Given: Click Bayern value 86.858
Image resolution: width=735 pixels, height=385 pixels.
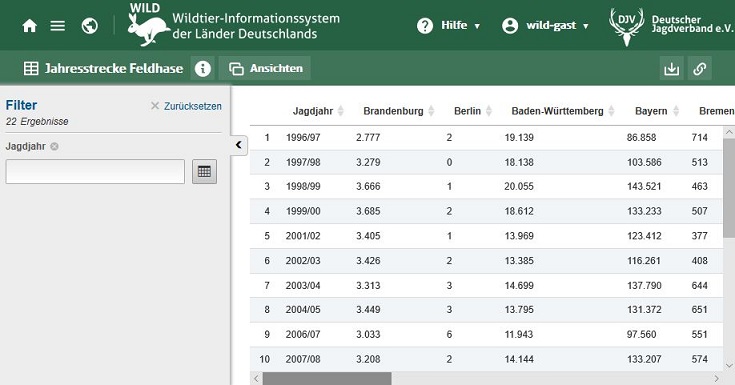Looking at the screenshot, I should click(641, 137).
